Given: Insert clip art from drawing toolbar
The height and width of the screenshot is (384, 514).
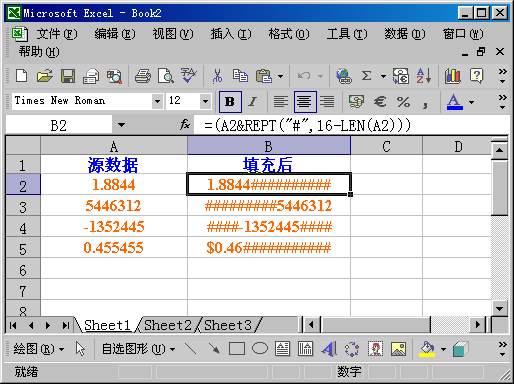Looking at the screenshot, I should tap(376, 349).
